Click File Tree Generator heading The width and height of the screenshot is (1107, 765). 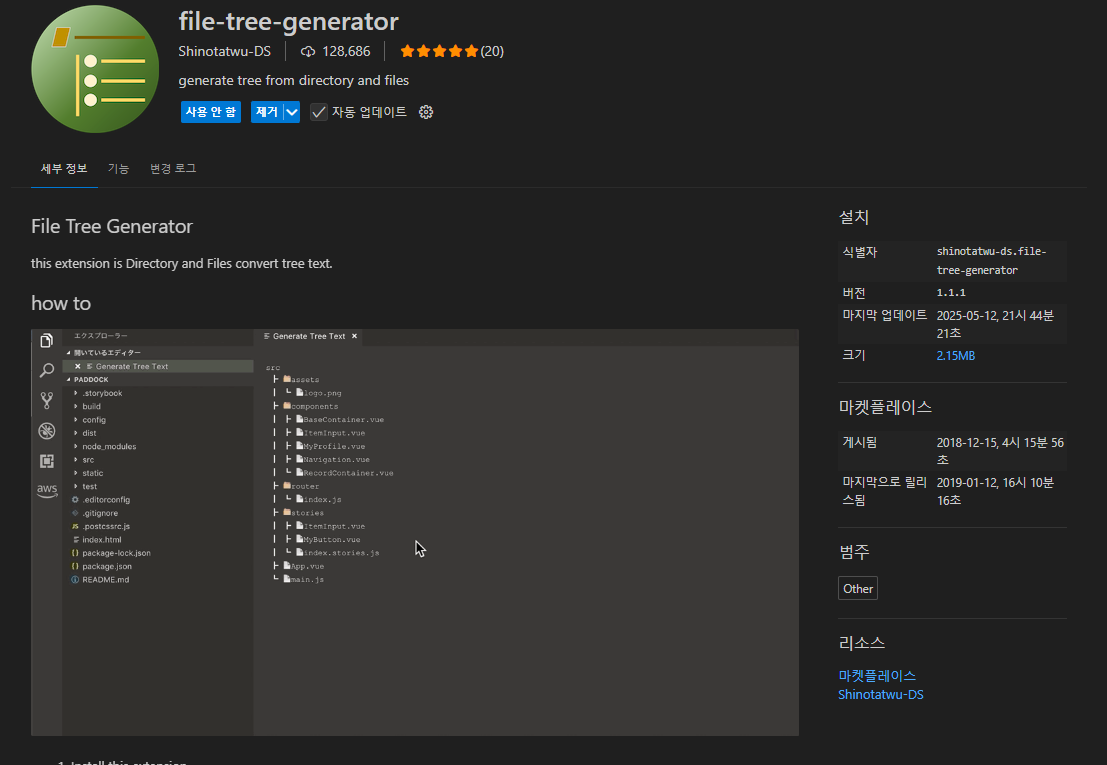pyautogui.click(x=112, y=227)
